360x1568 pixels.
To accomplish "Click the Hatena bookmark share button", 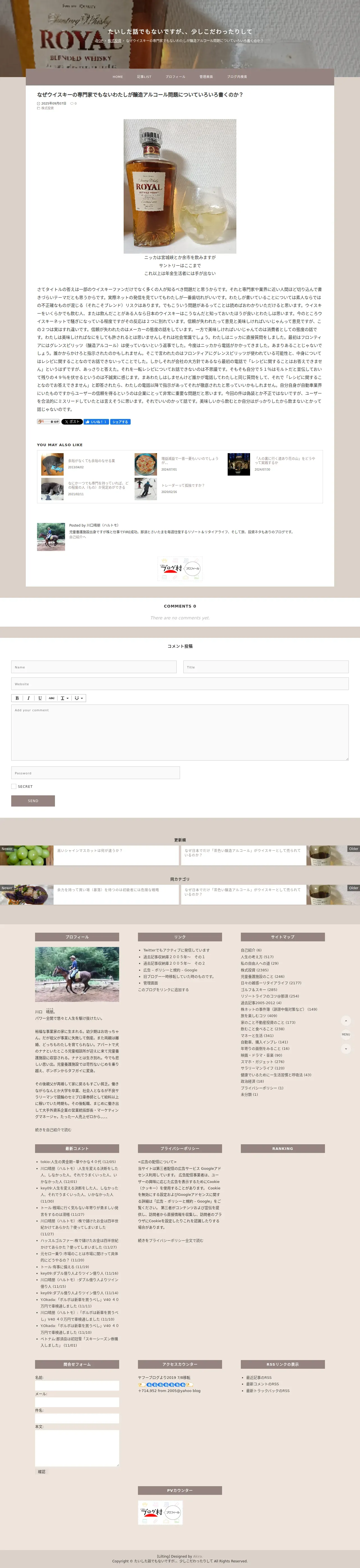I will [48, 421].
